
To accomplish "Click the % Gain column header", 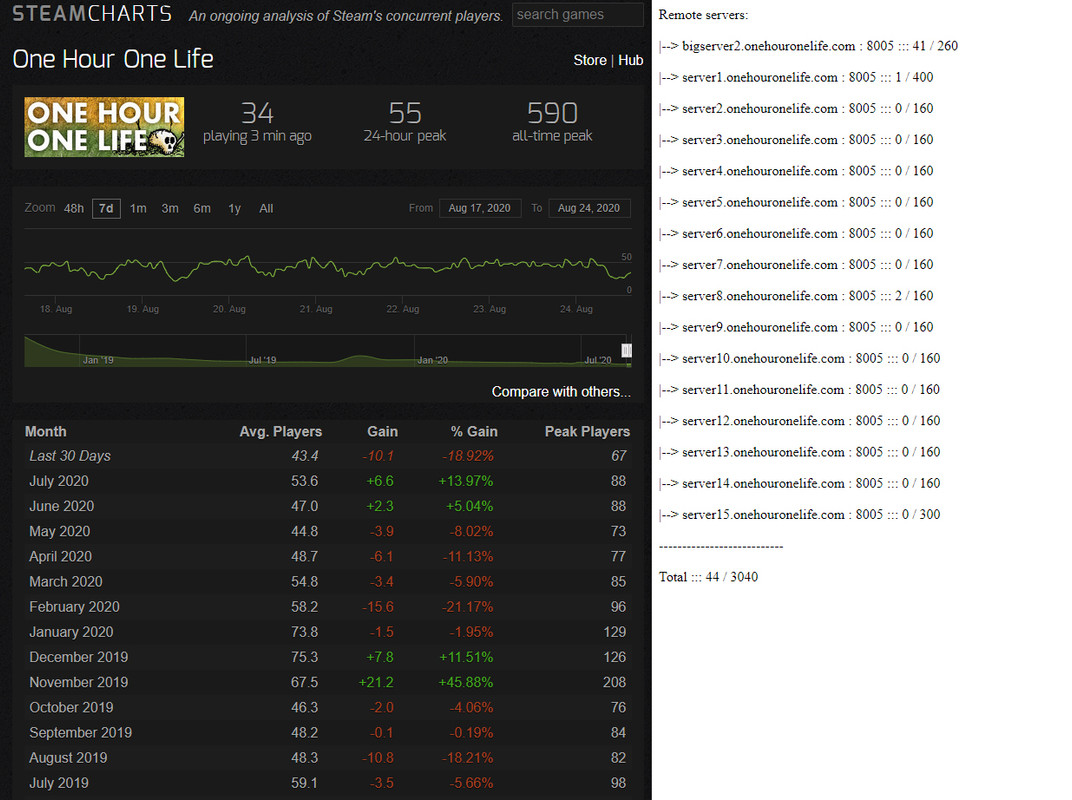I will click(474, 431).
